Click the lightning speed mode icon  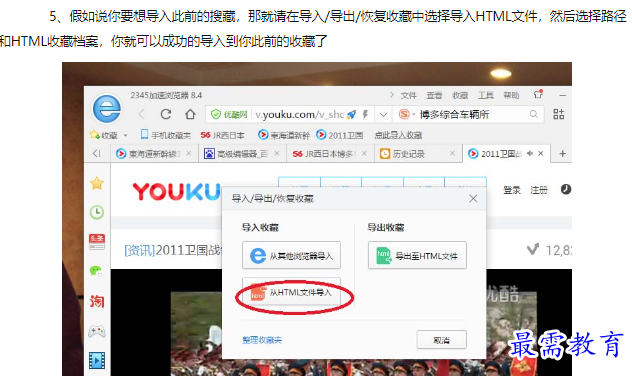[366, 114]
